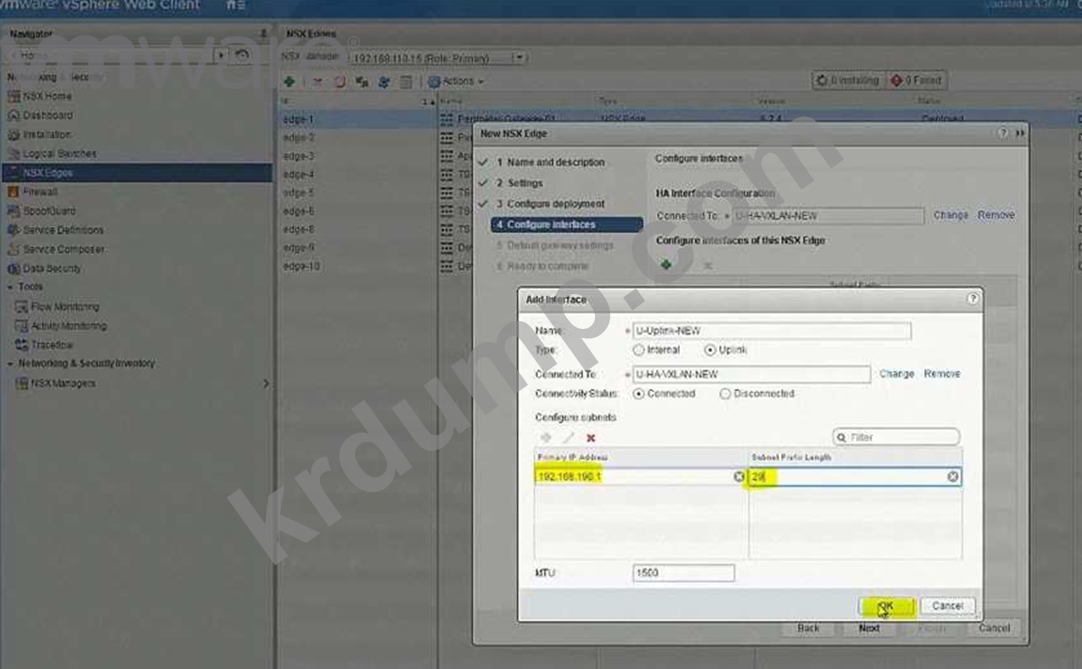The image size is (1082, 669).
Task: Open the NSX Manager dropdown
Action: click(x=520, y=58)
